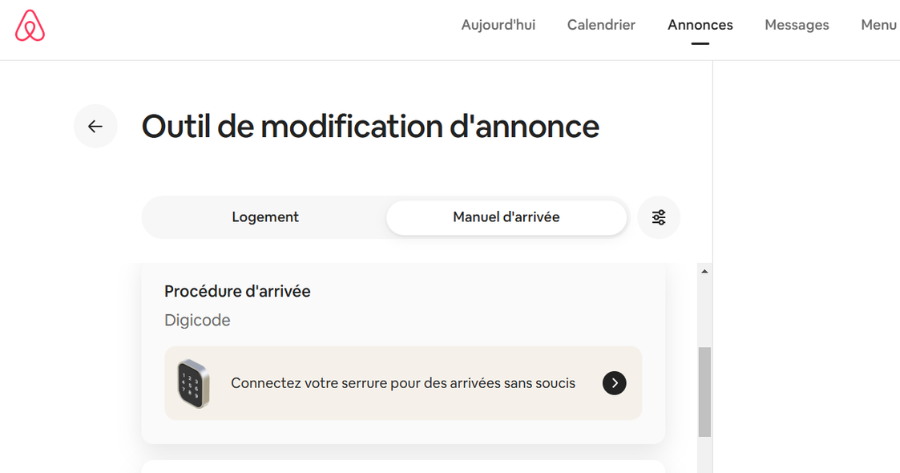
Task: Go back using the left arrow button
Action: 95,126
